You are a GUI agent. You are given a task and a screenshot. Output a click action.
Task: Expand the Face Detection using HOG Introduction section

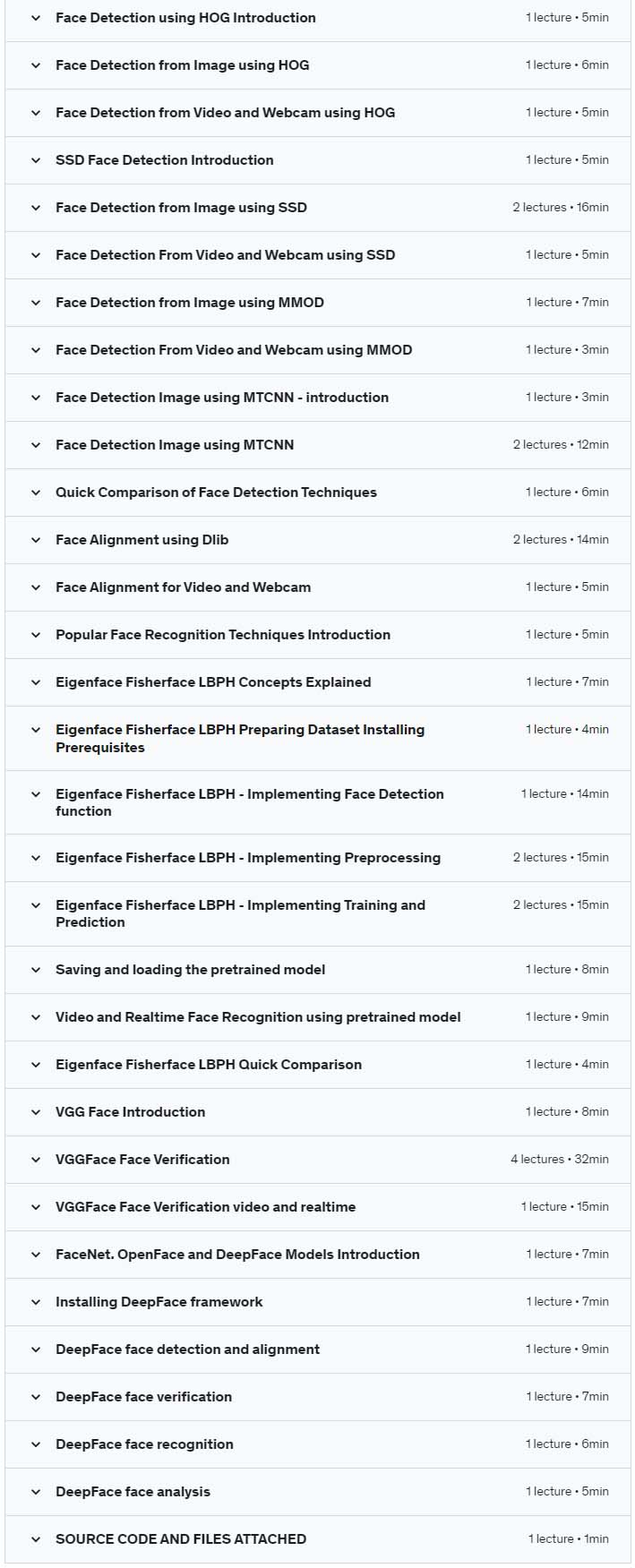tap(318, 18)
